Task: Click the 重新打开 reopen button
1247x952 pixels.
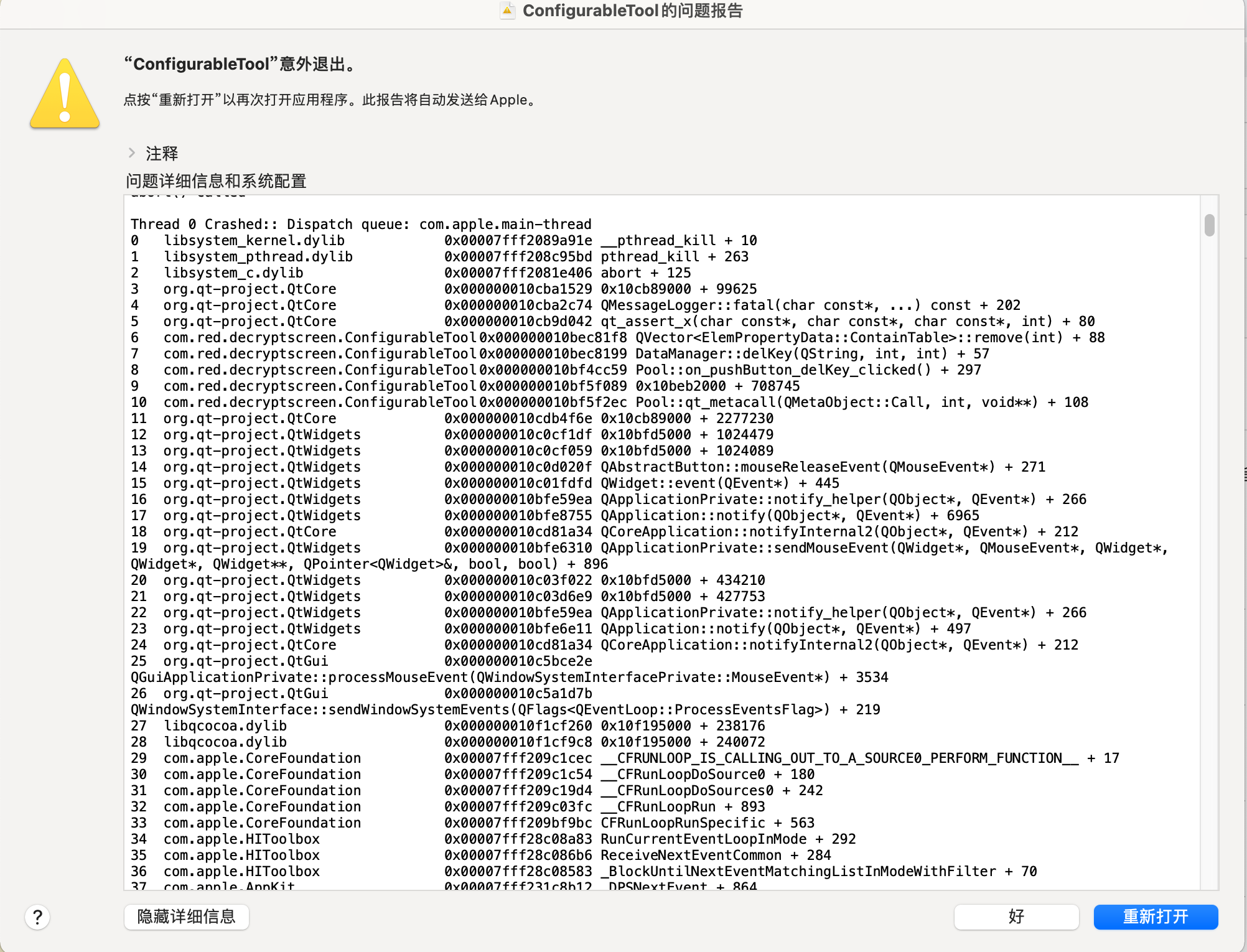Action: (x=1155, y=917)
